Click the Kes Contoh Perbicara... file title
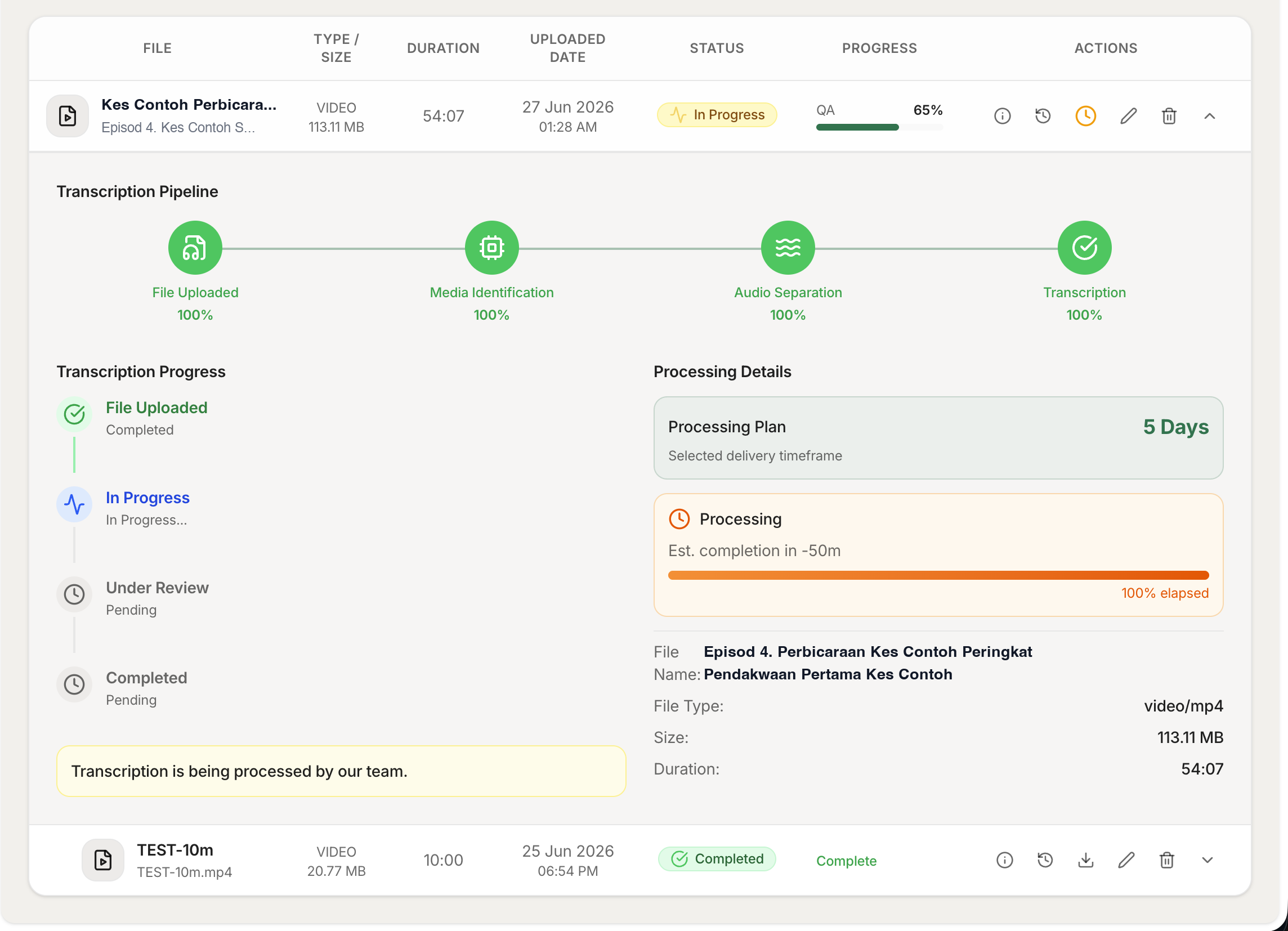 tap(189, 105)
